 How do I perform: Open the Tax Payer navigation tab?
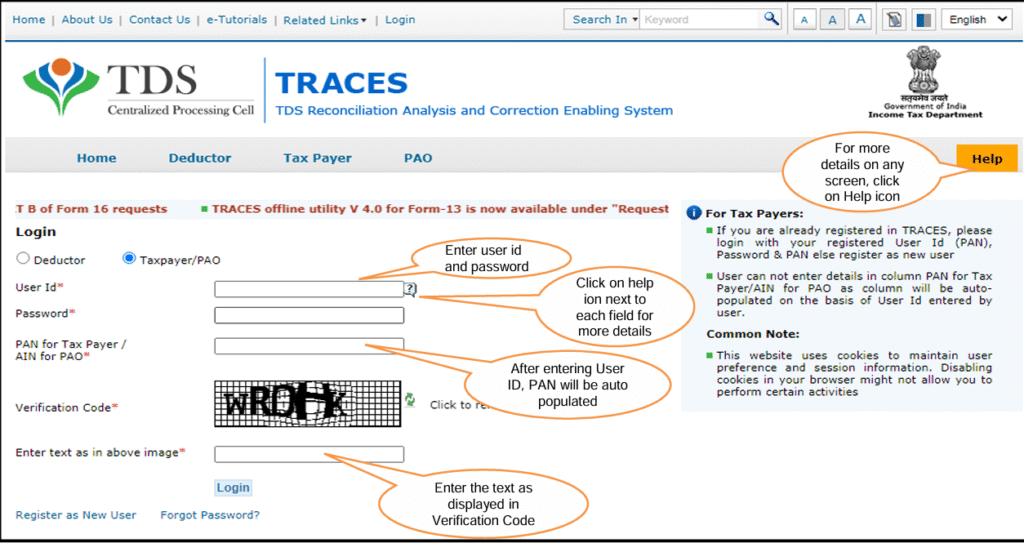click(x=317, y=158)
